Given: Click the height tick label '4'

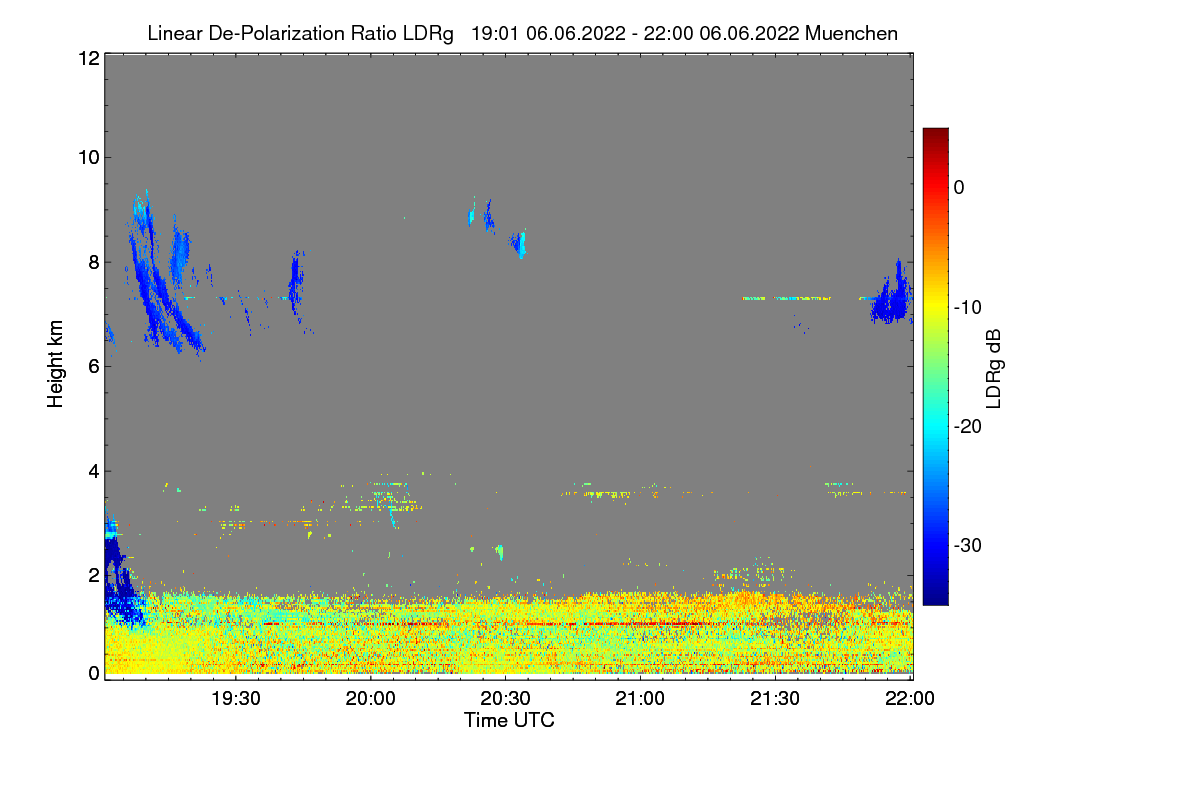Looking at the screenshot, I should click(x=93, y=470).
